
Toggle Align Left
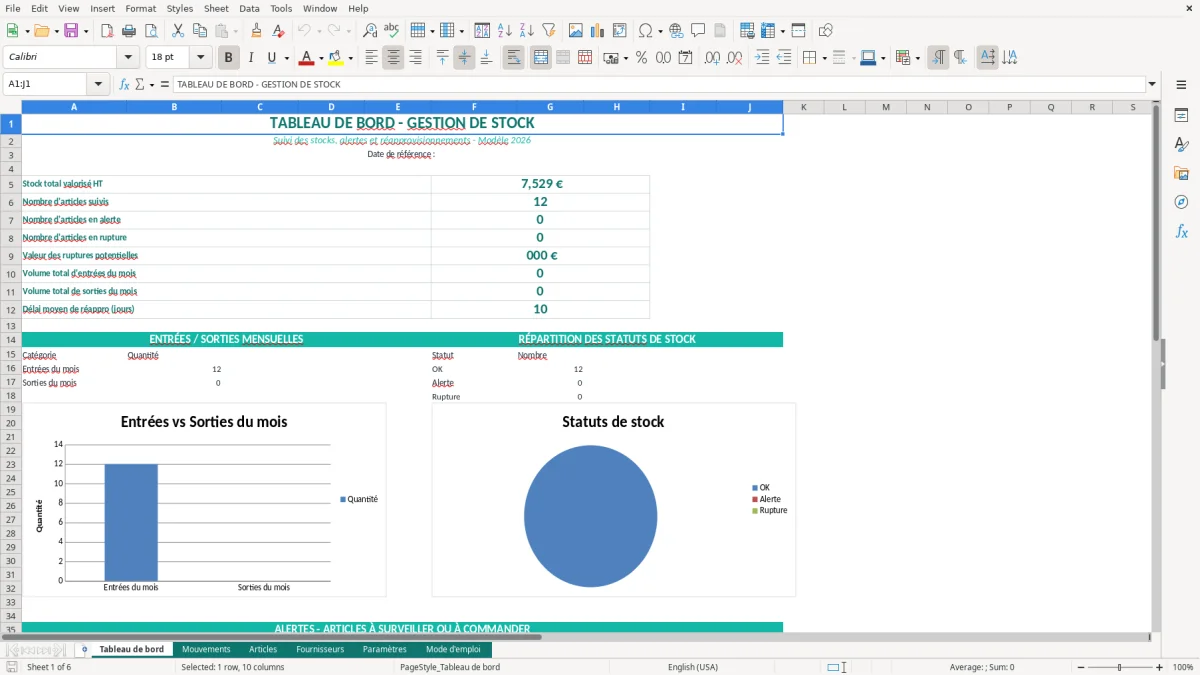371,58
